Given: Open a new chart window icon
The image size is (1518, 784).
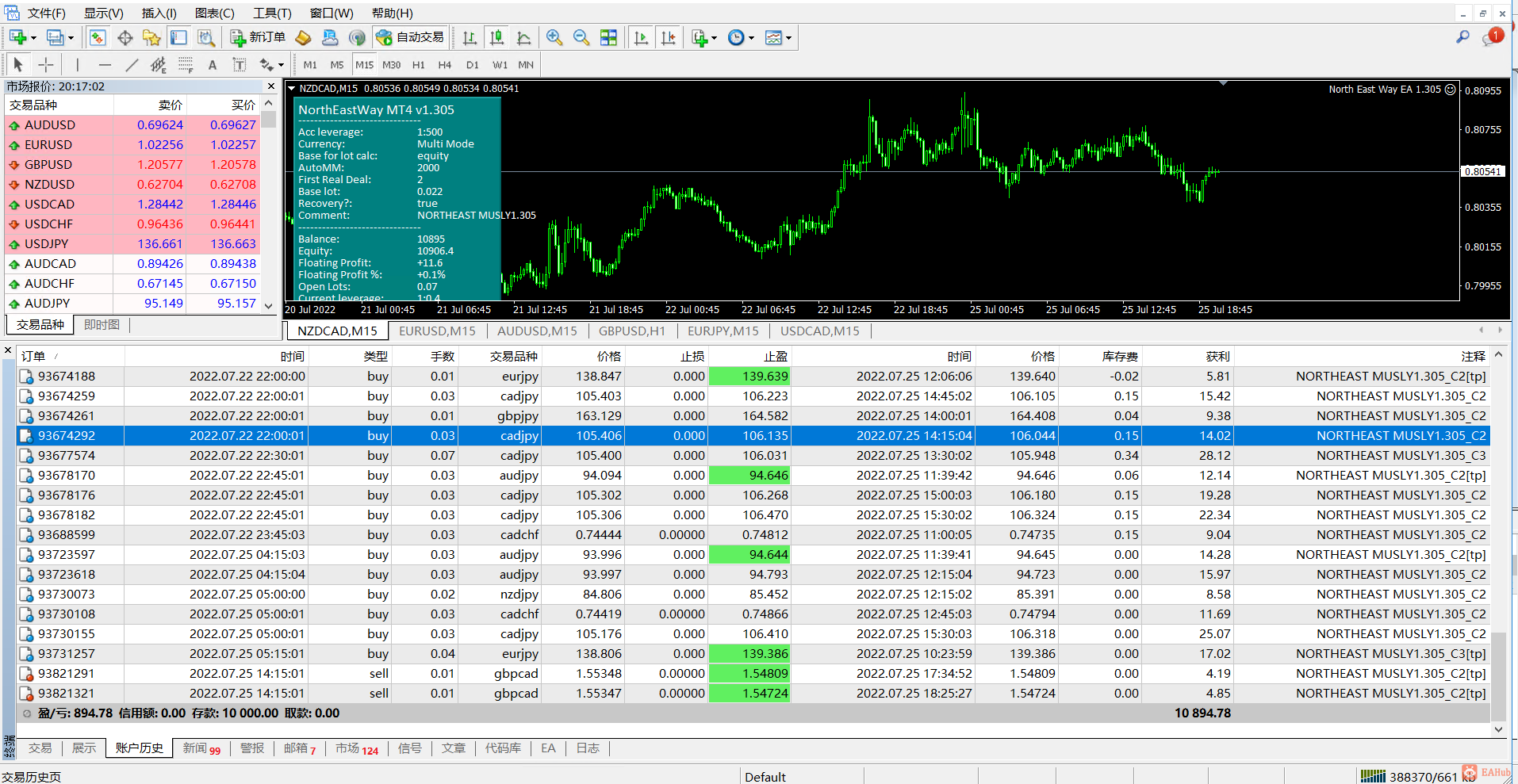Looking at the screenshot, I should tap(17, 37).
